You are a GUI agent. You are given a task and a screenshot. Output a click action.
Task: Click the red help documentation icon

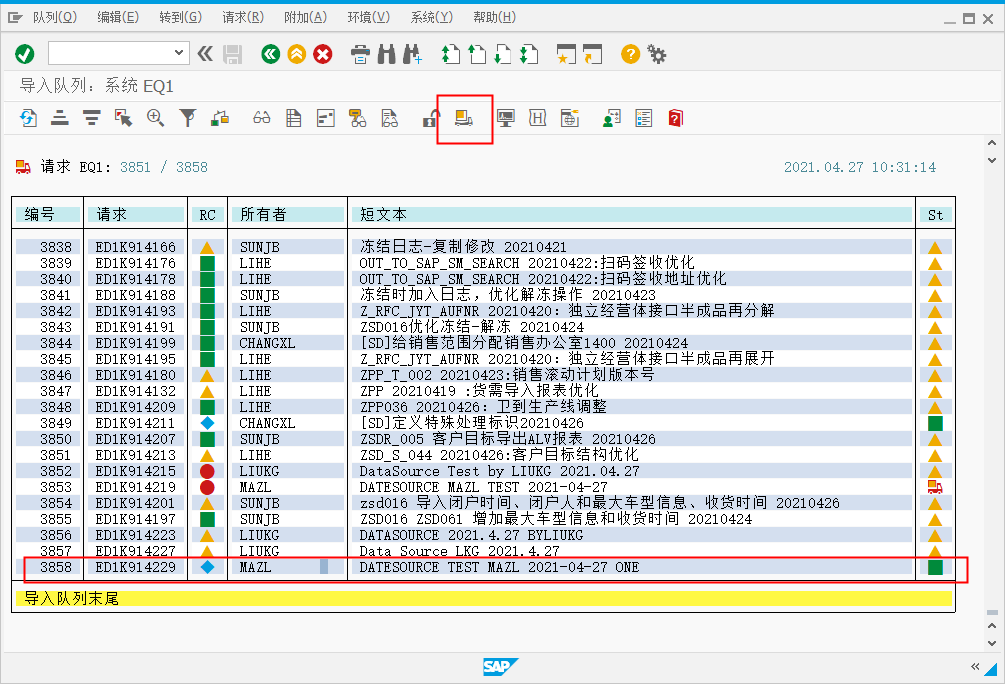pyautogui.click(x=675, y=118)
